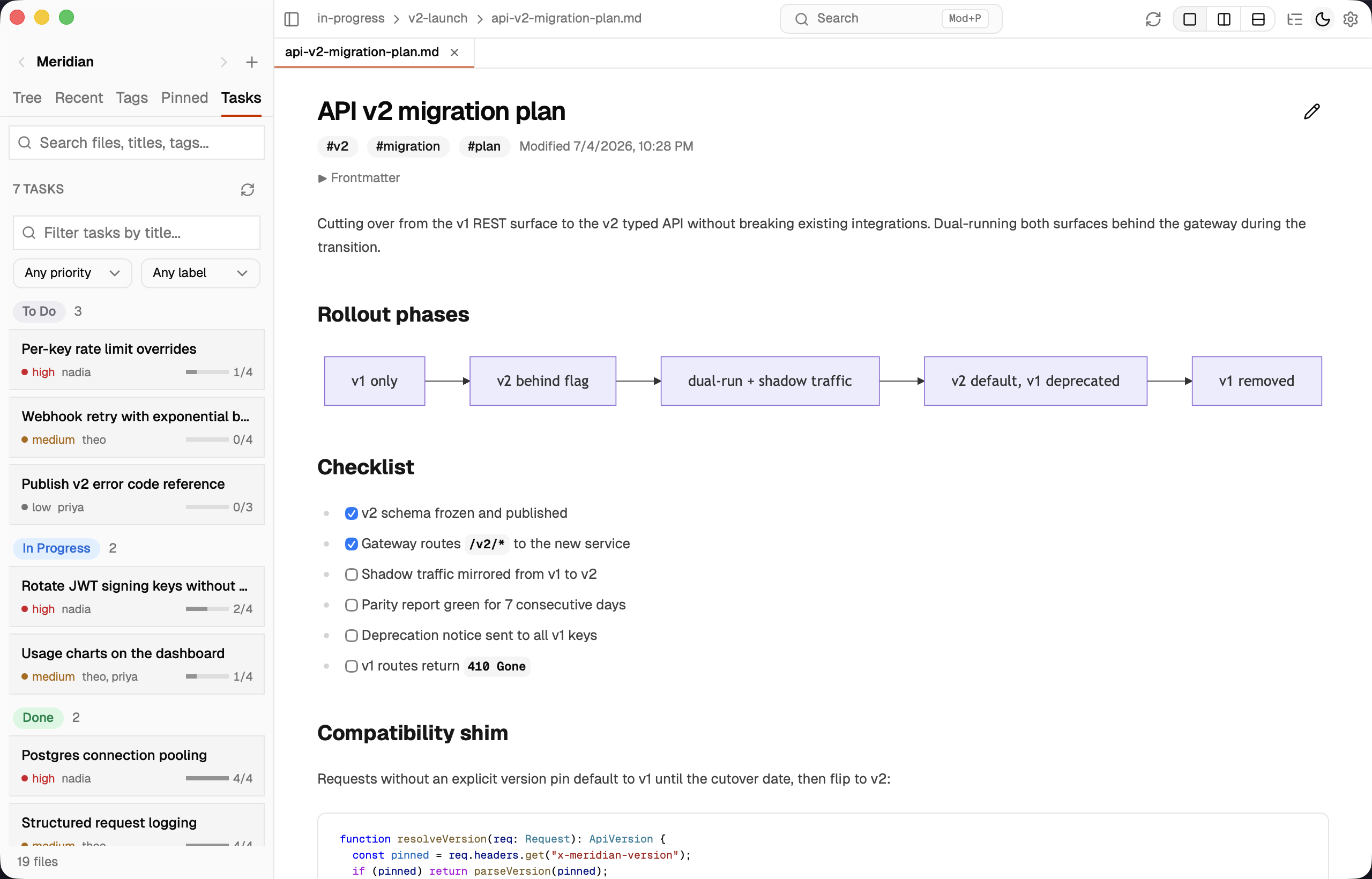Switch to horizontal split layout
The width and height of the screenshot is (1372, 879).
click(x=1258, y=19)
